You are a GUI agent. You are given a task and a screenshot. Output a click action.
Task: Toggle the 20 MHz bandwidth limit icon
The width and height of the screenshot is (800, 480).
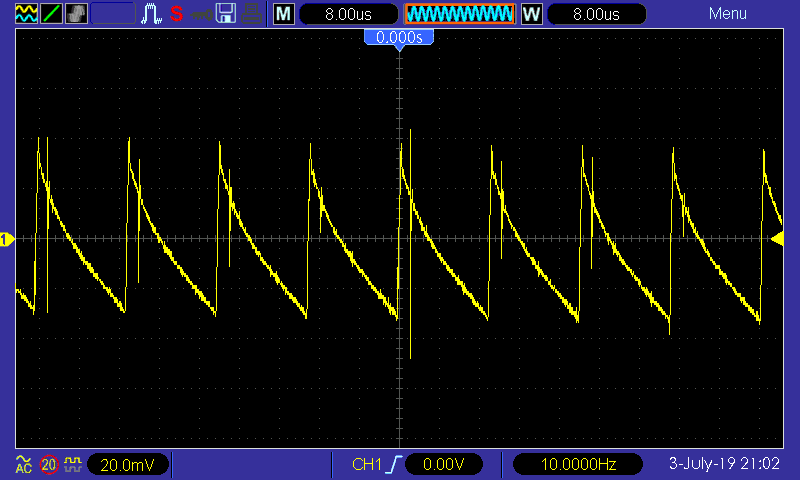coord(49,464)
